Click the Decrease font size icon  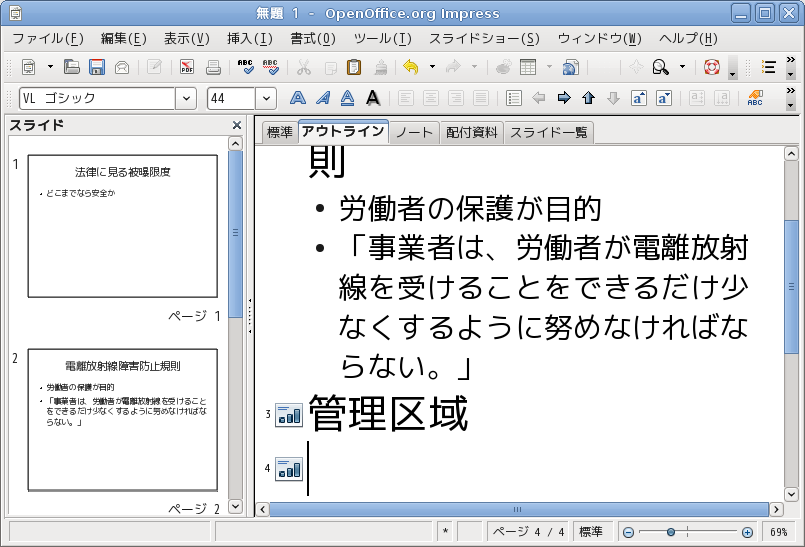click(x=663, y=98)
